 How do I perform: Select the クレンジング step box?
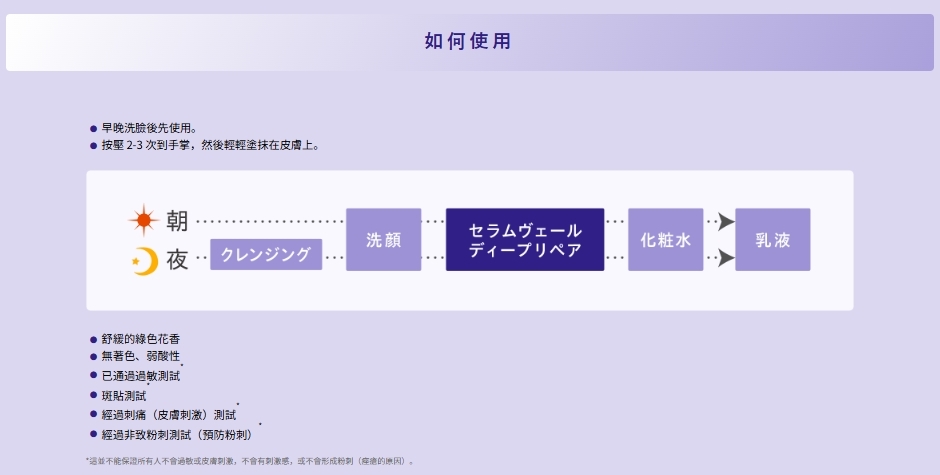click(x=266, y=254)
